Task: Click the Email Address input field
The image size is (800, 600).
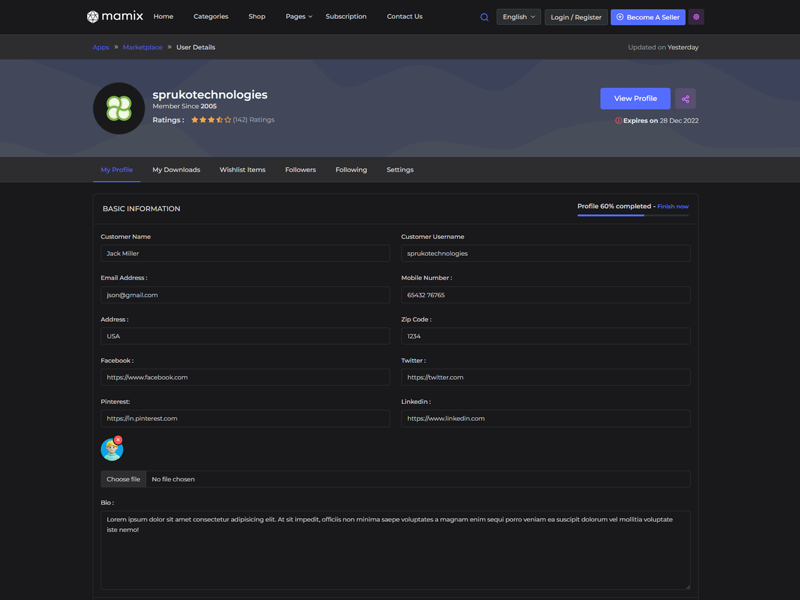Action: point(245,295)
